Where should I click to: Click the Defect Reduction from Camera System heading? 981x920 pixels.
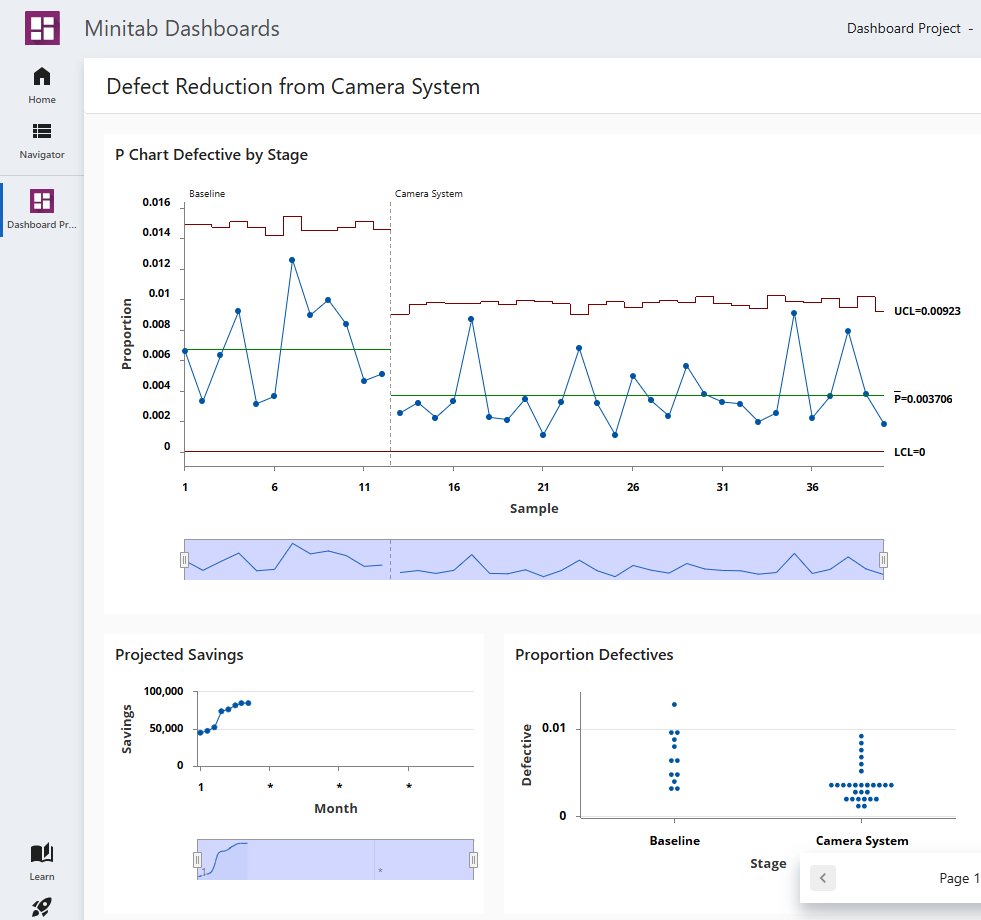point(292,87)
